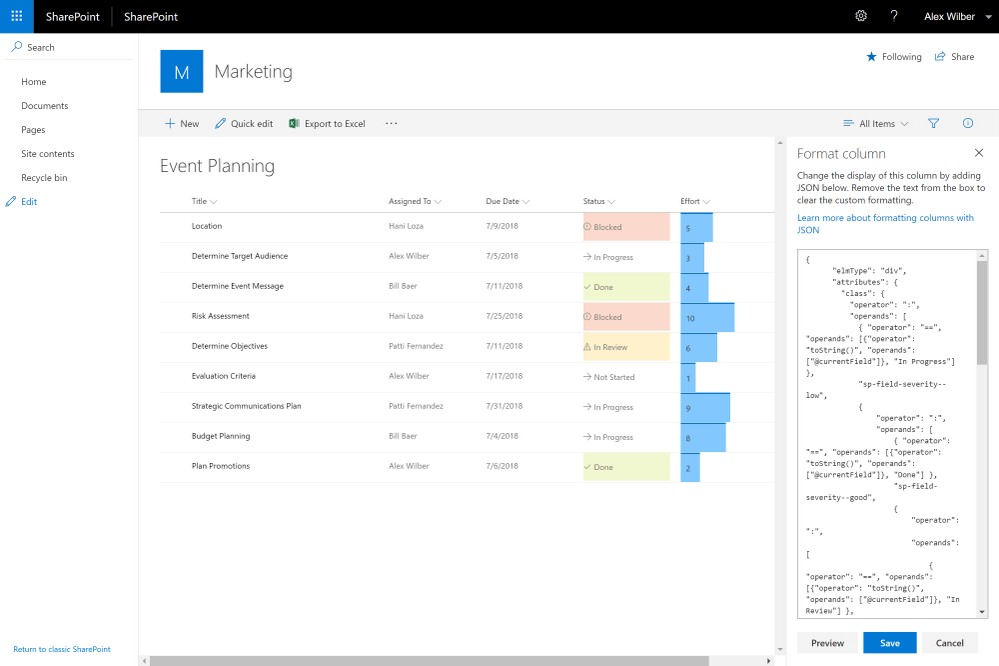Start Quick edit mode
Viewport: 999px width, 666px height.
243,123
